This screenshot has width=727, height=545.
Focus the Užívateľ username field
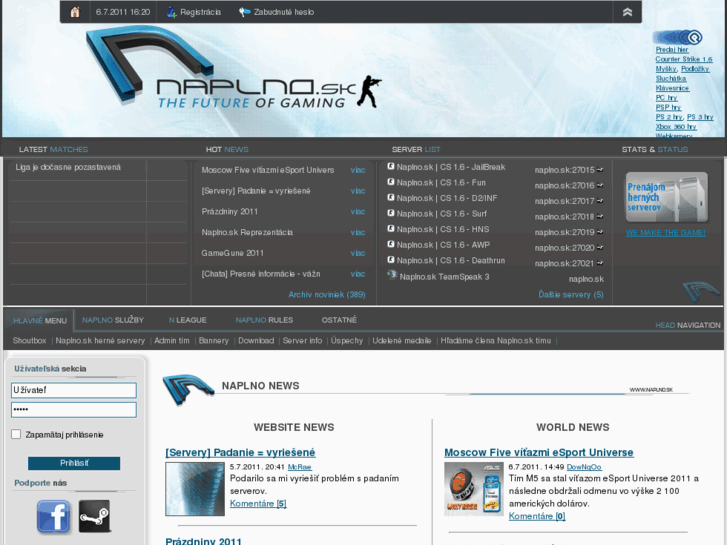click(74, 390)
